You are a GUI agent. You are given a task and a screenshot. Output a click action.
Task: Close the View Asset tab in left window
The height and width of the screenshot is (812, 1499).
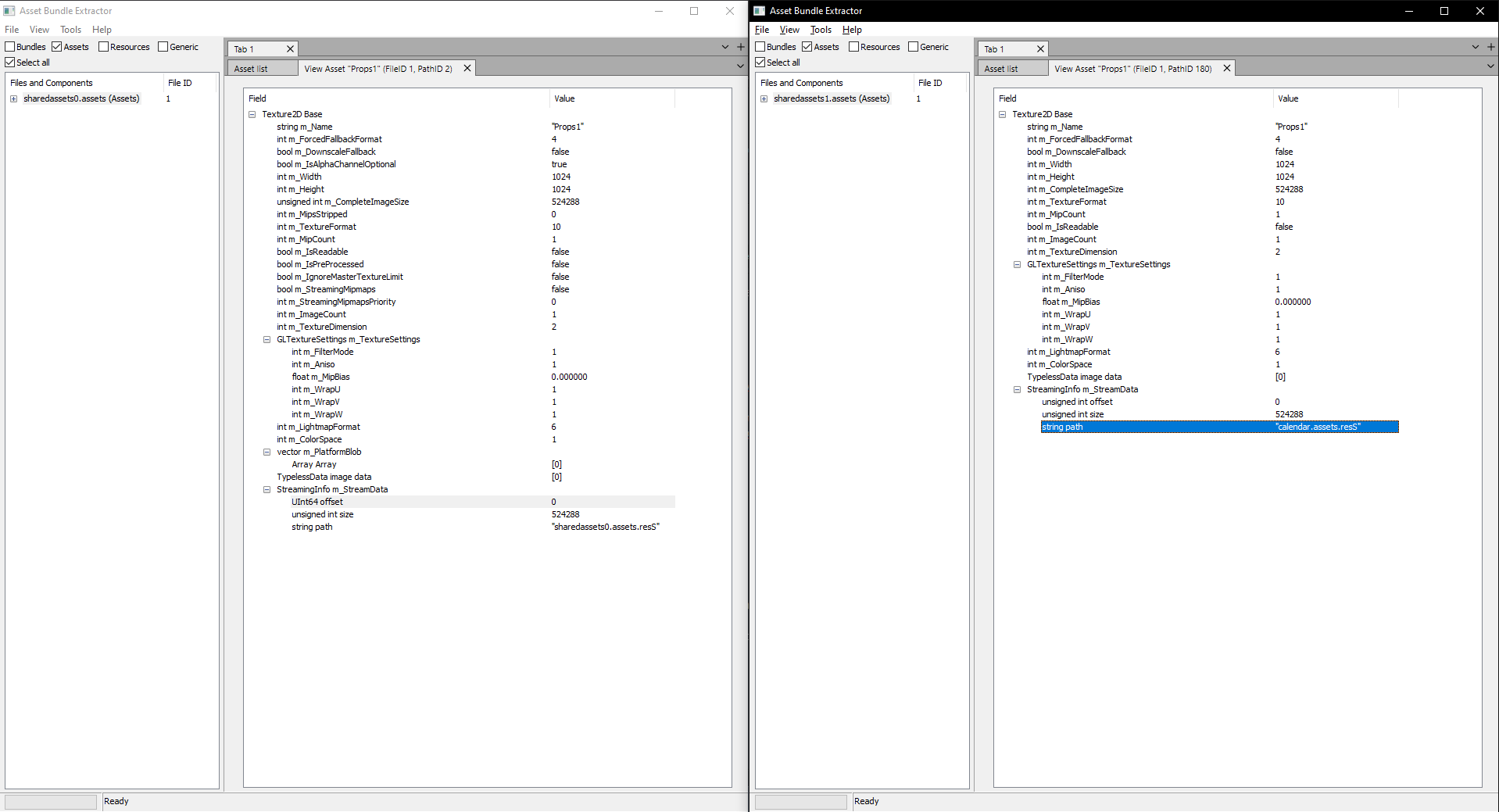click(x=467, y=68)
